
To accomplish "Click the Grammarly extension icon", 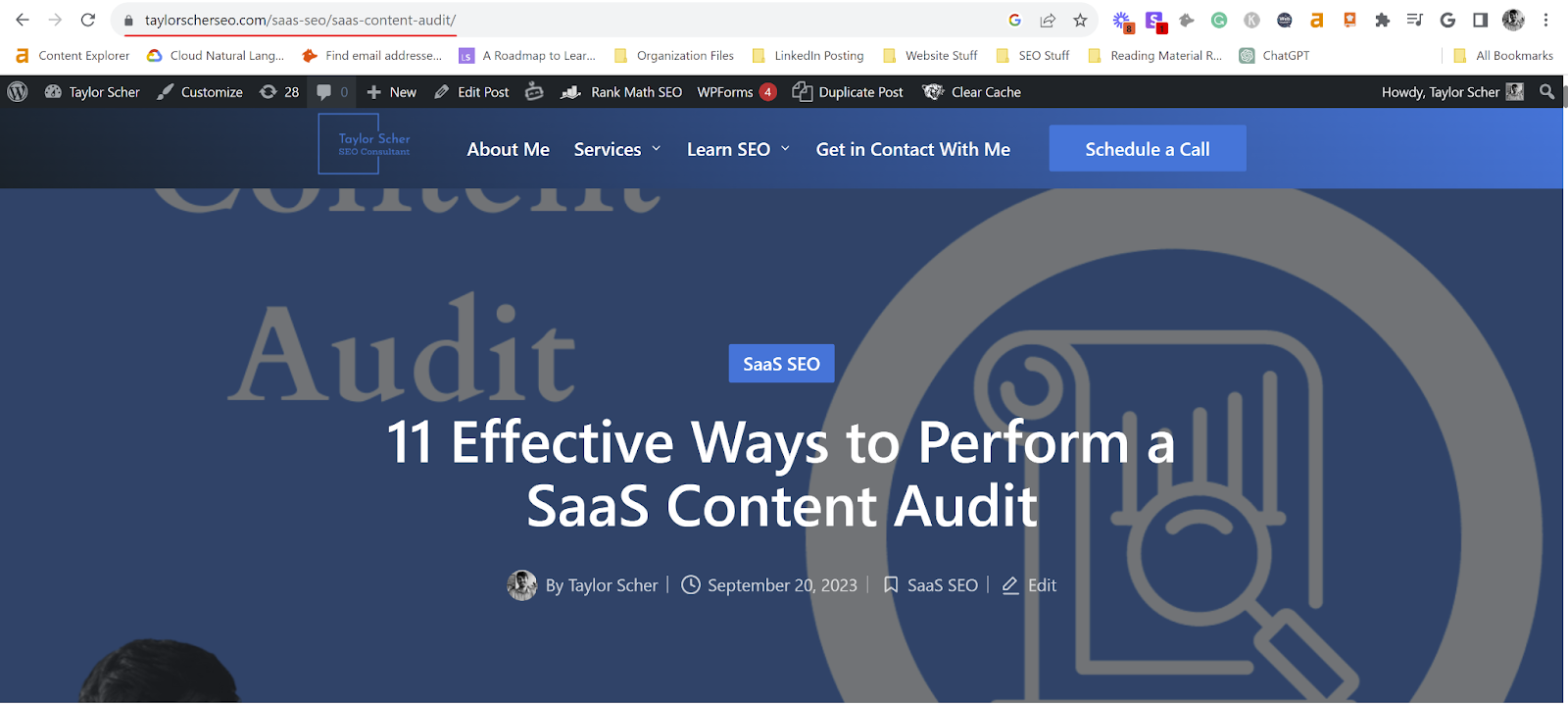I will [1219, 20].
